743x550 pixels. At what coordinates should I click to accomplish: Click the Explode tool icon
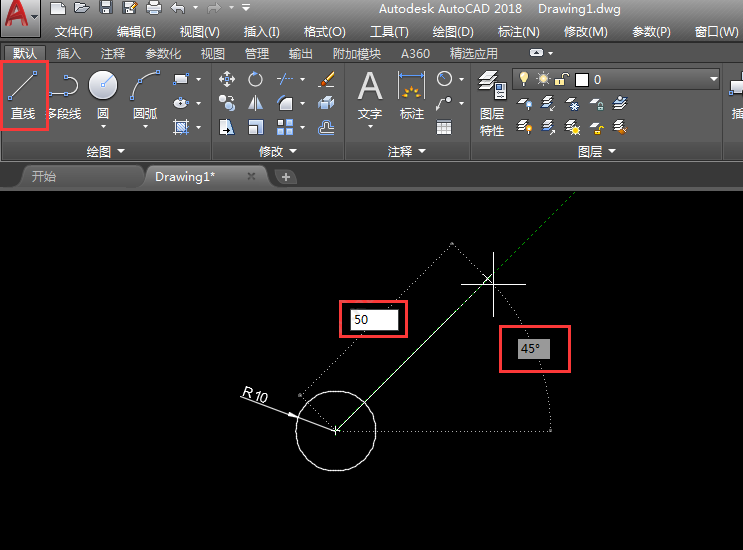[x=326, y=103]
